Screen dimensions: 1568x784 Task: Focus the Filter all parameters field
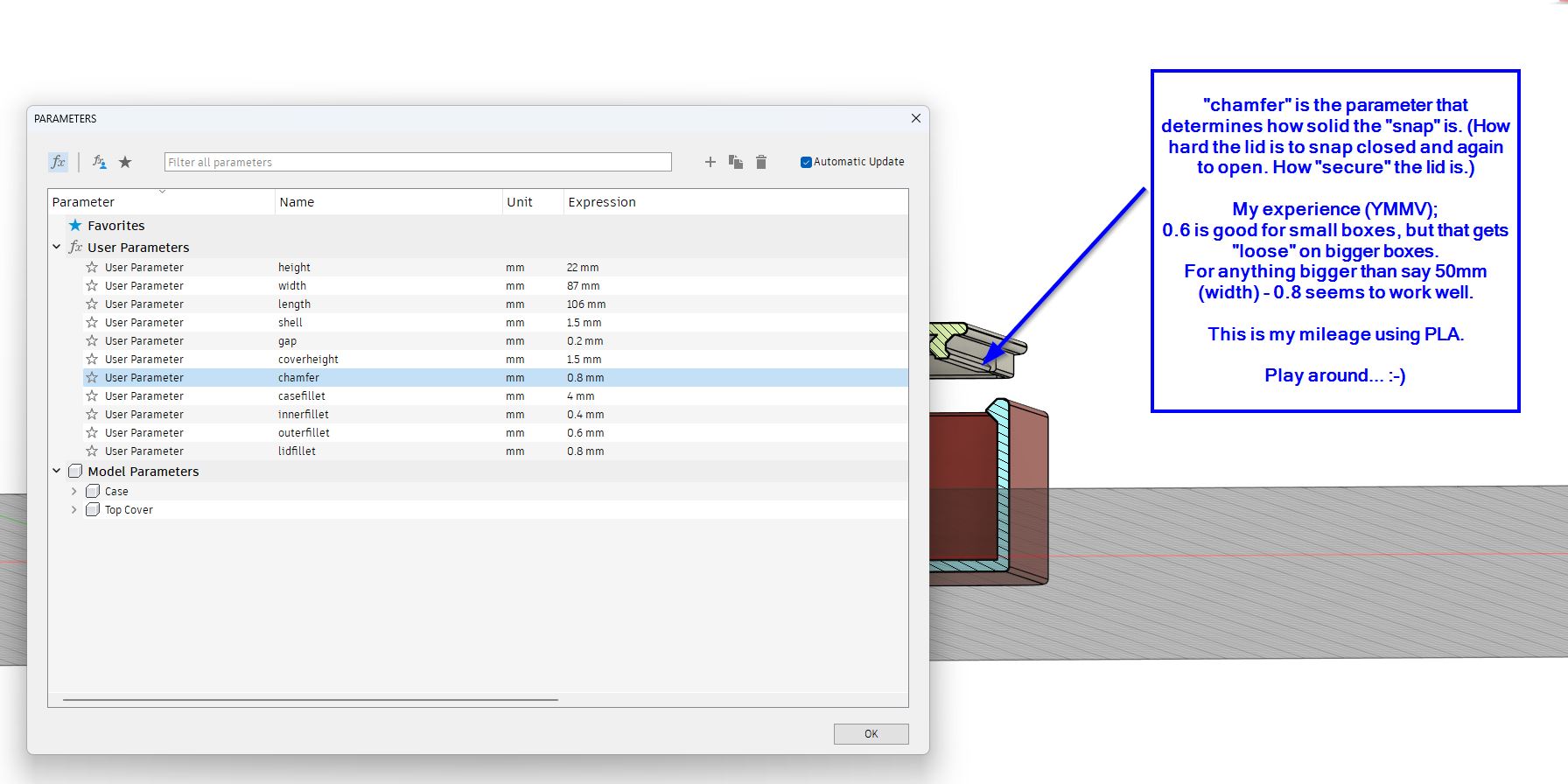tap(417, 162)
